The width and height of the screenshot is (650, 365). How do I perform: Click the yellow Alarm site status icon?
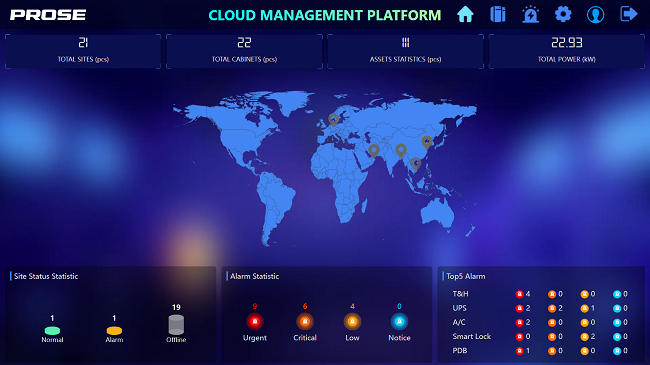tap(114, 331)
